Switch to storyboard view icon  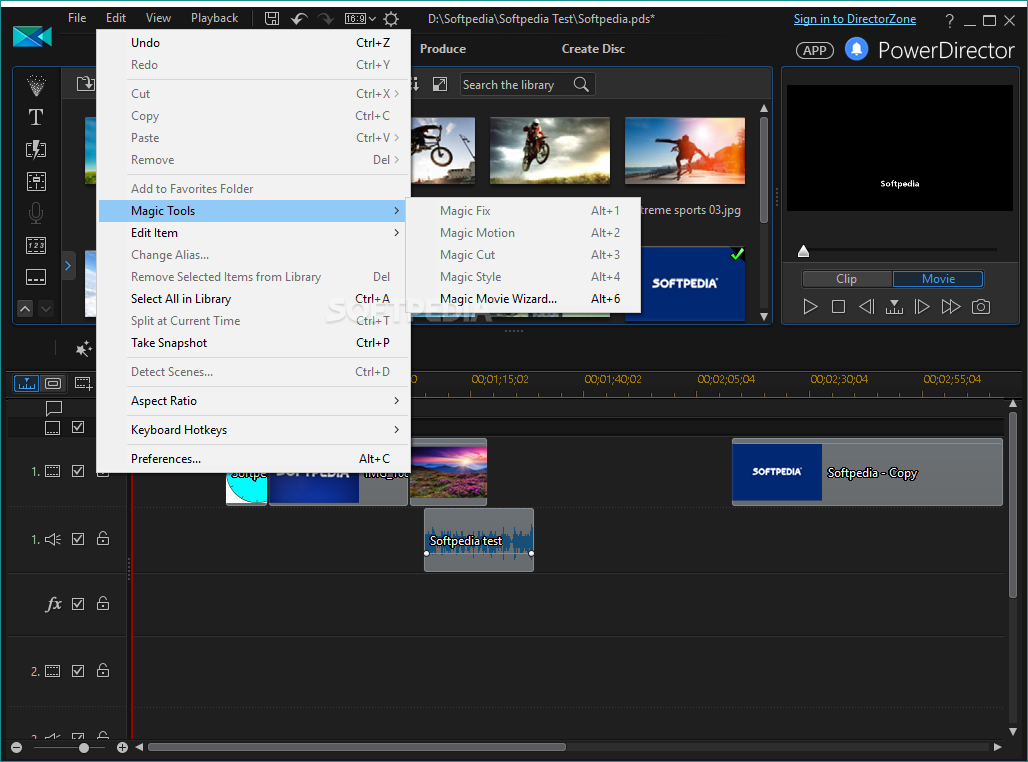(53, 383)
